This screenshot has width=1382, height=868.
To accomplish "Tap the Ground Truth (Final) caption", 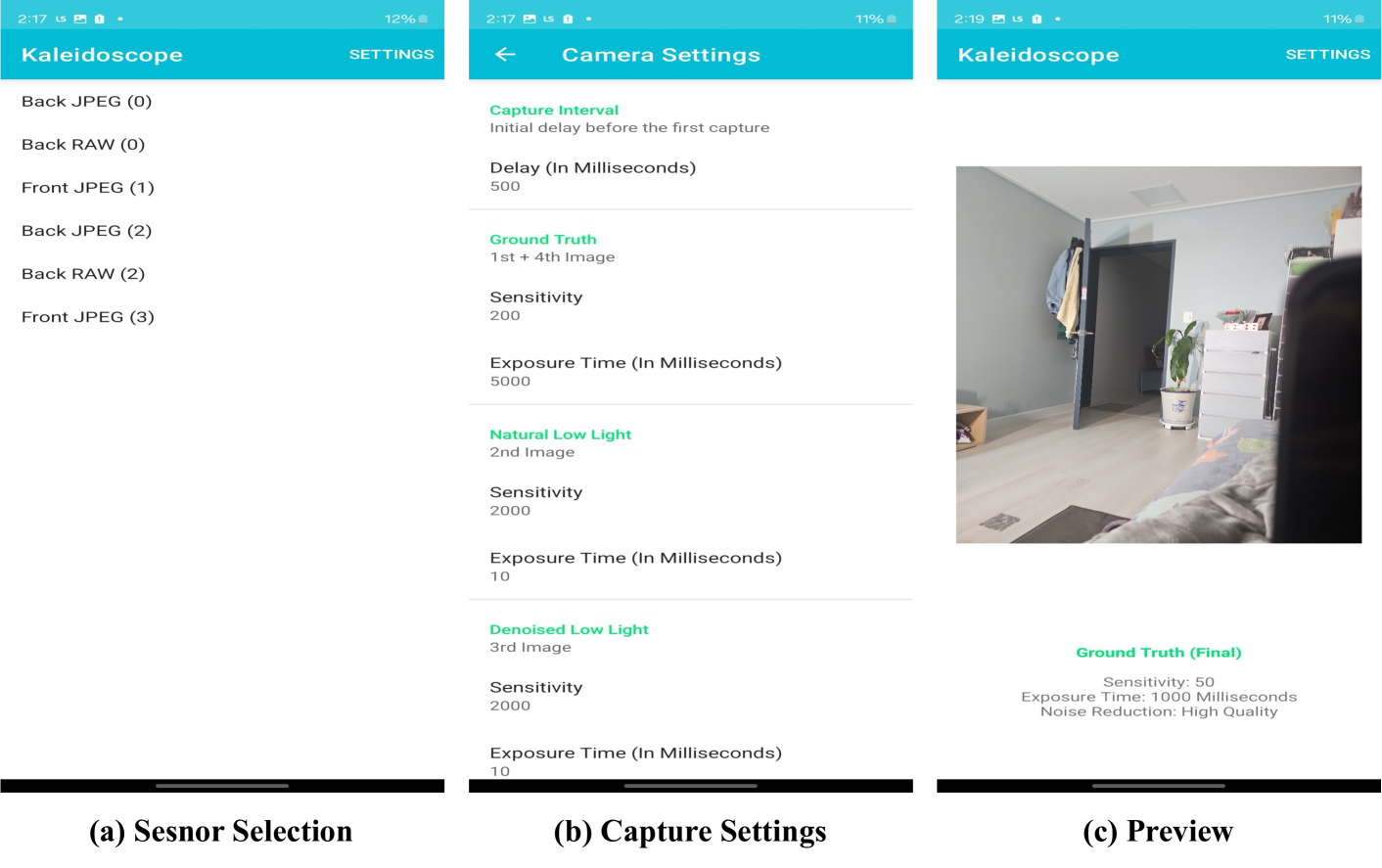I will (1158, 653).
